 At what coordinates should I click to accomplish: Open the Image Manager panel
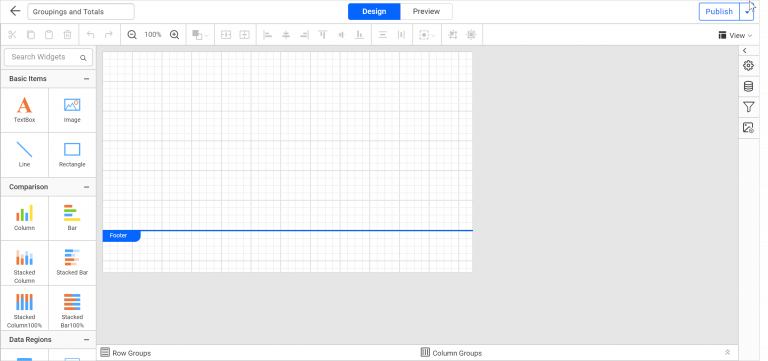(748, 127)
